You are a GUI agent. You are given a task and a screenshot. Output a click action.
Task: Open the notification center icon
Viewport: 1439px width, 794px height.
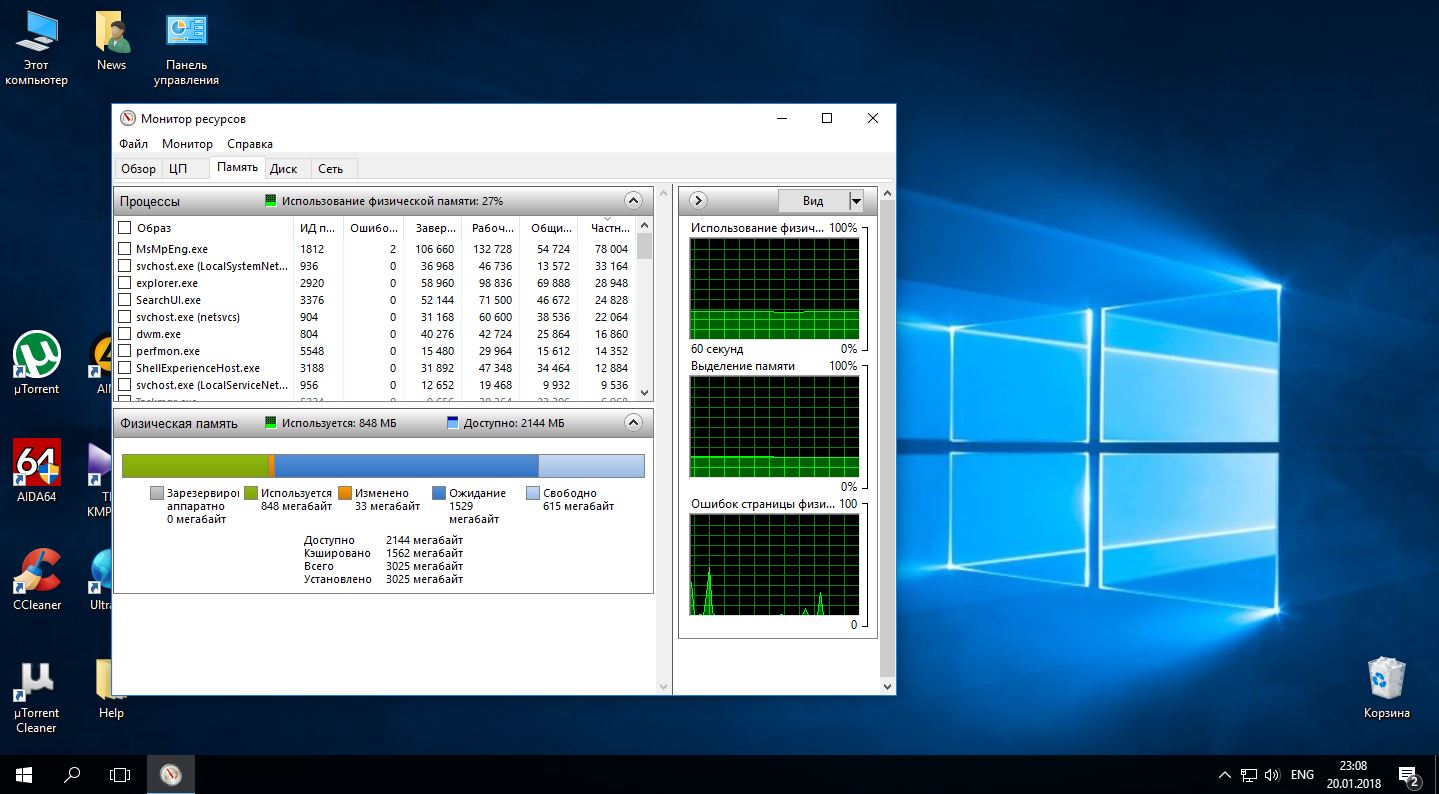pos(1408,775)
